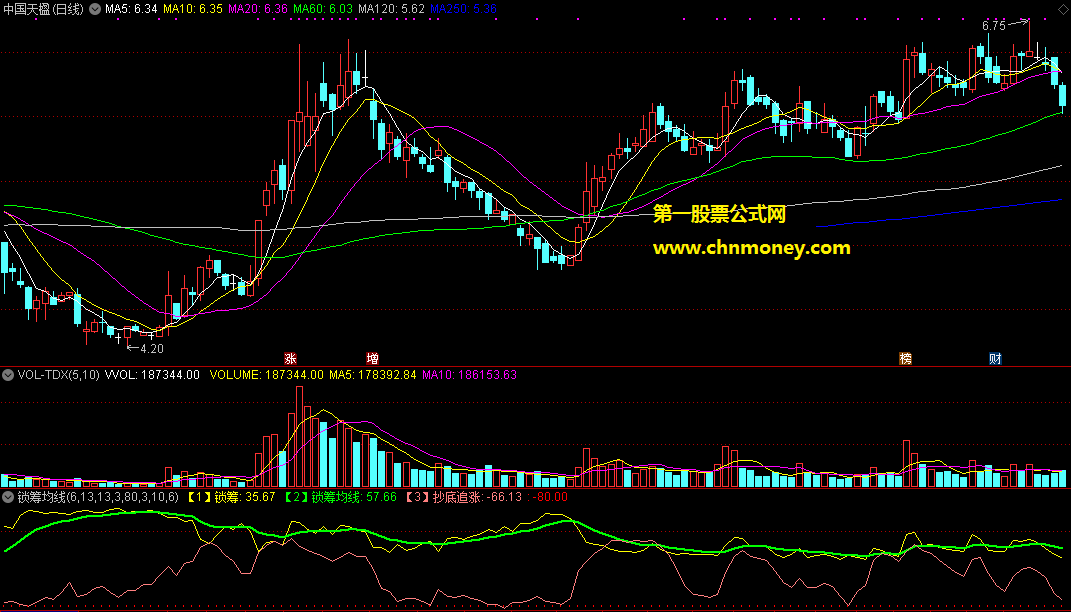1071x612 pixels.
Task: Open dropdown beside 锁筹均线 indicator name
Action: [x=8, y=497]
